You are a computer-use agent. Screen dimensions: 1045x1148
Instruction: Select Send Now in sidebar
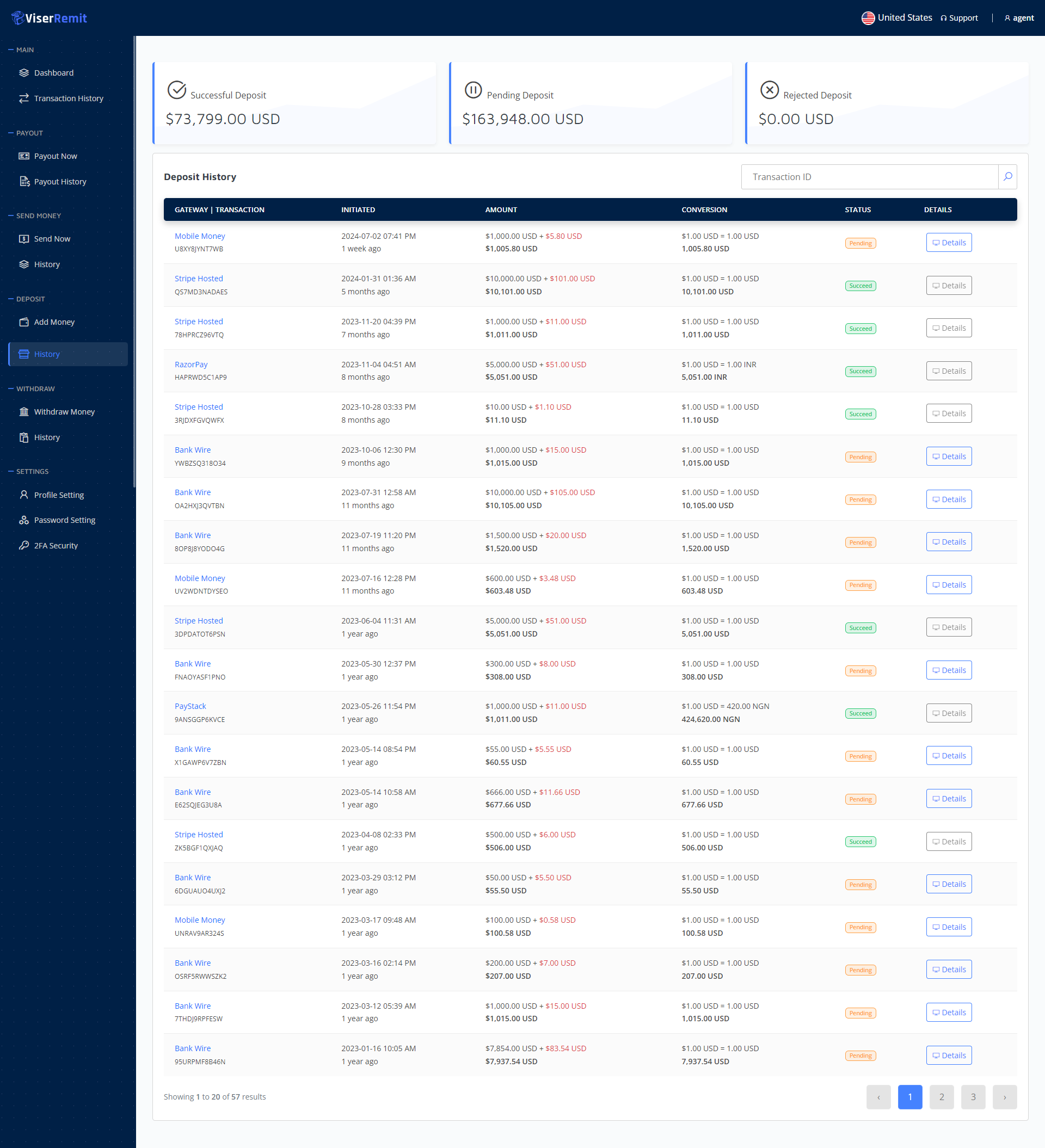tap(52, 239)
